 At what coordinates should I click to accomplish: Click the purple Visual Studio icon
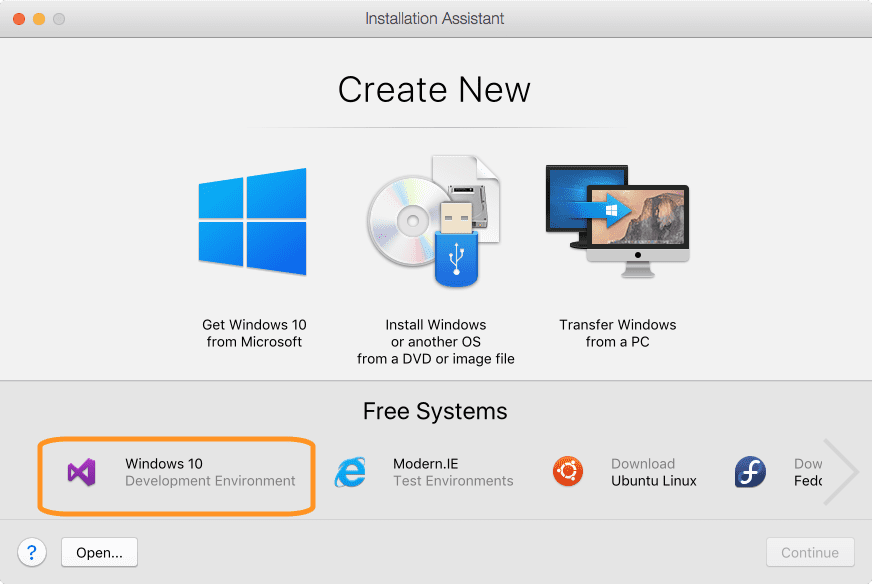tap(82, 472)
